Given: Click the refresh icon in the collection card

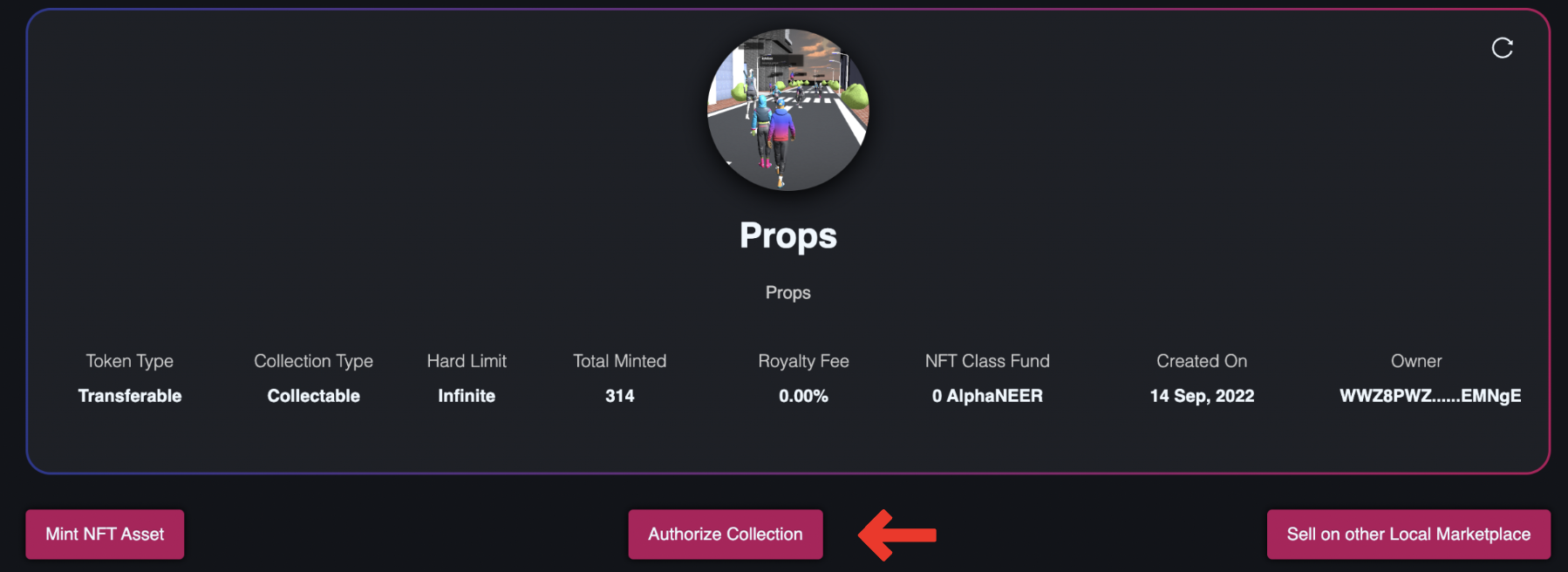Looking at the screenshot, I should tap(1502, 48).
